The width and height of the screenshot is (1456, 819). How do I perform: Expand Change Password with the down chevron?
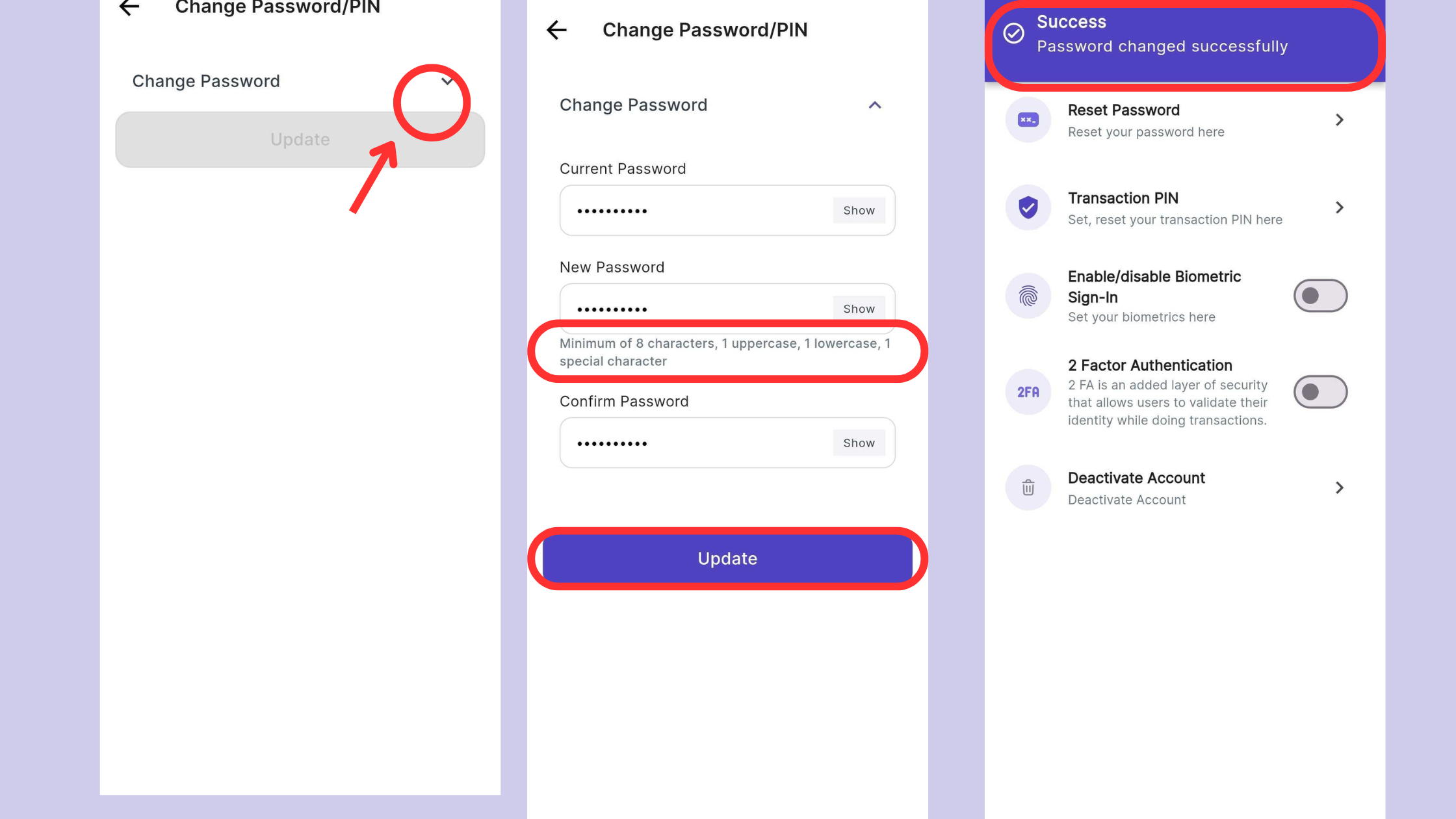click(x=447, y=81)
